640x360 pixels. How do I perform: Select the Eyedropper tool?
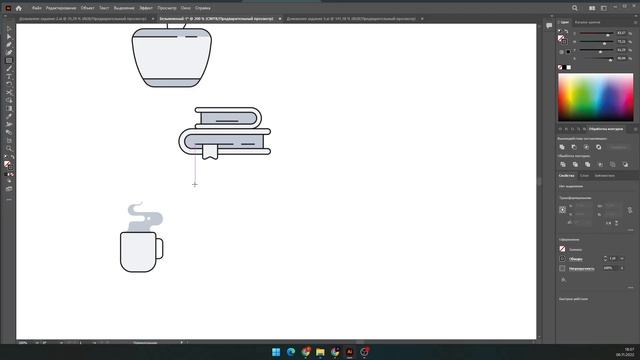pyautogui.click(x=9, y=116)
